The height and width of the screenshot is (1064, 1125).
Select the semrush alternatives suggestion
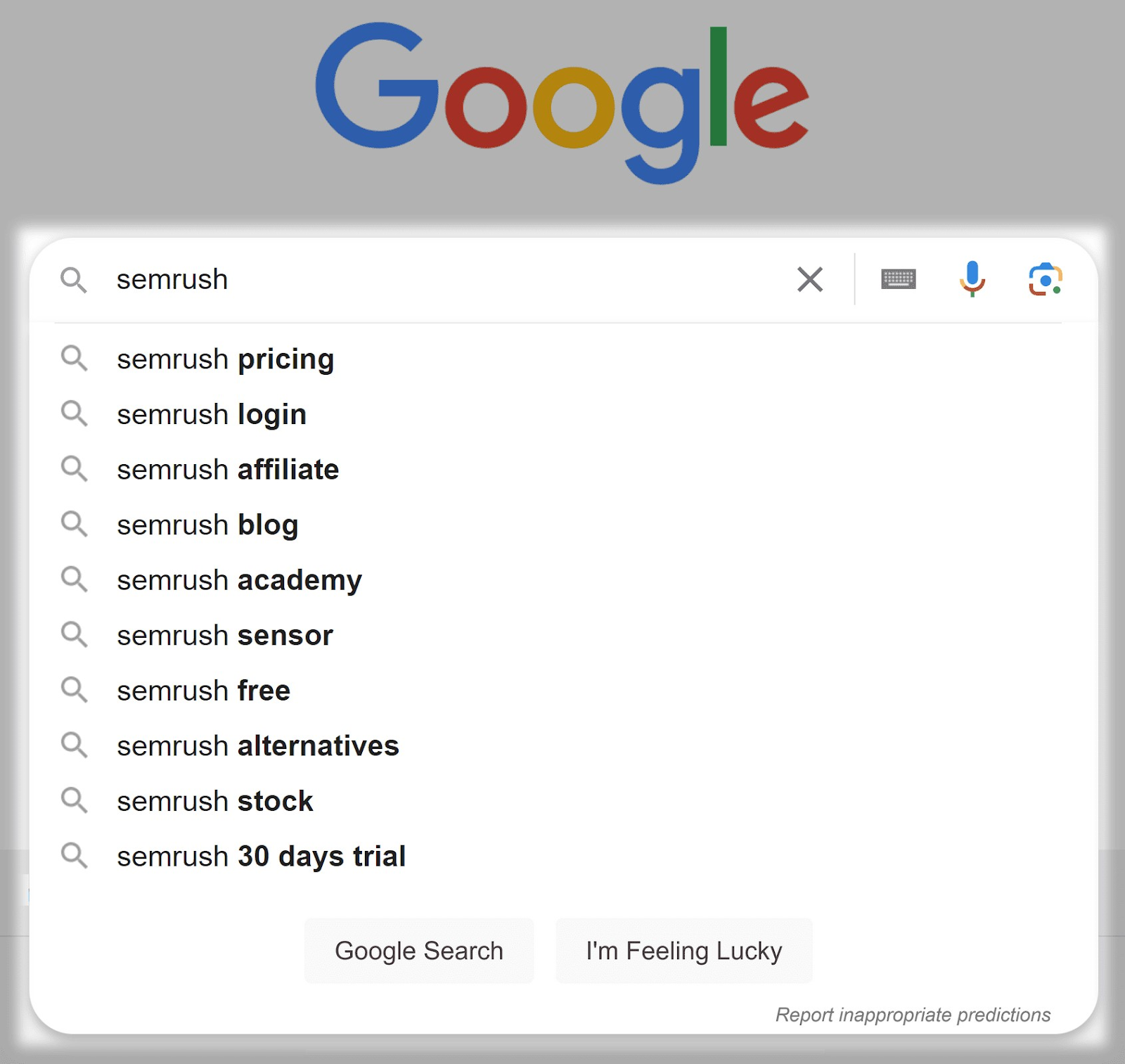tap(257, 745)
